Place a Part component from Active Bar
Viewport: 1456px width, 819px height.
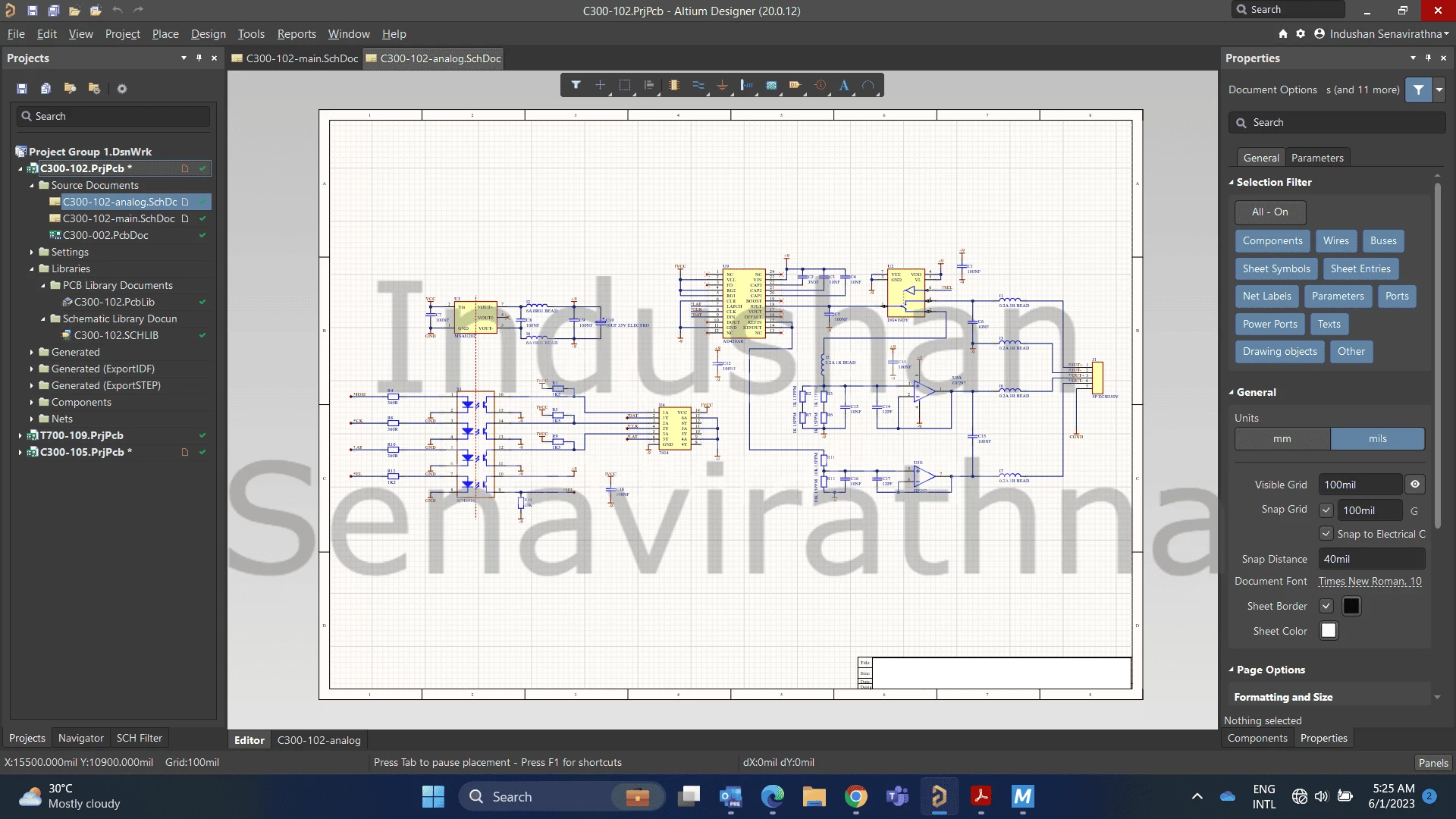[673, 85]
